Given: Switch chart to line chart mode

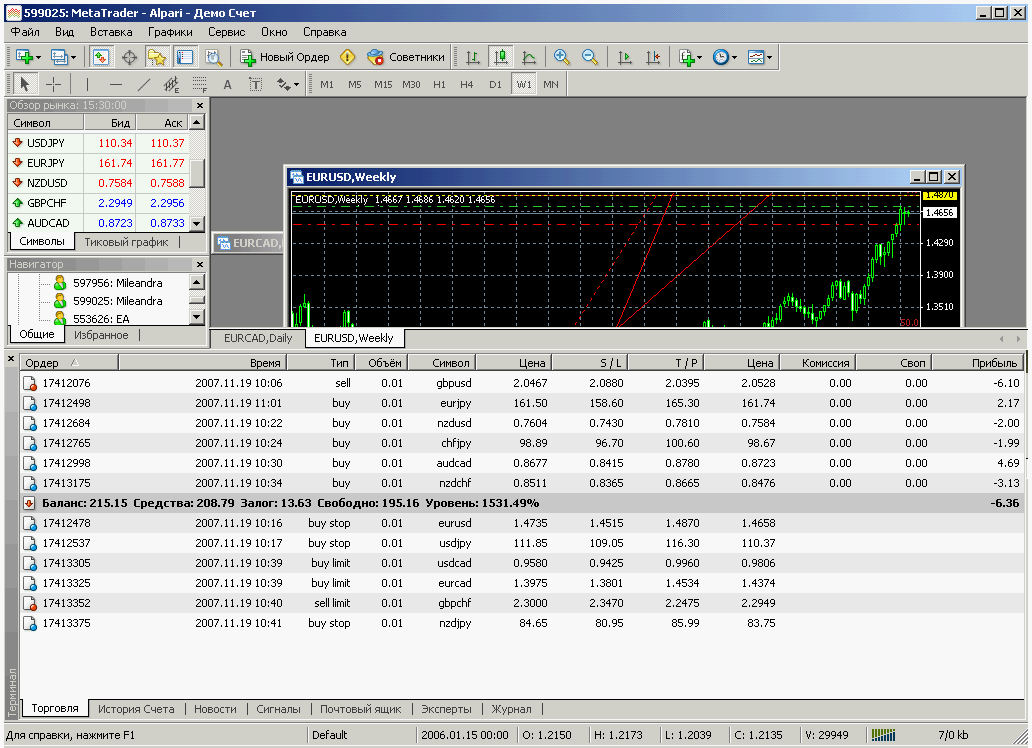Looking at the screenshot, I should pos(528,57).
